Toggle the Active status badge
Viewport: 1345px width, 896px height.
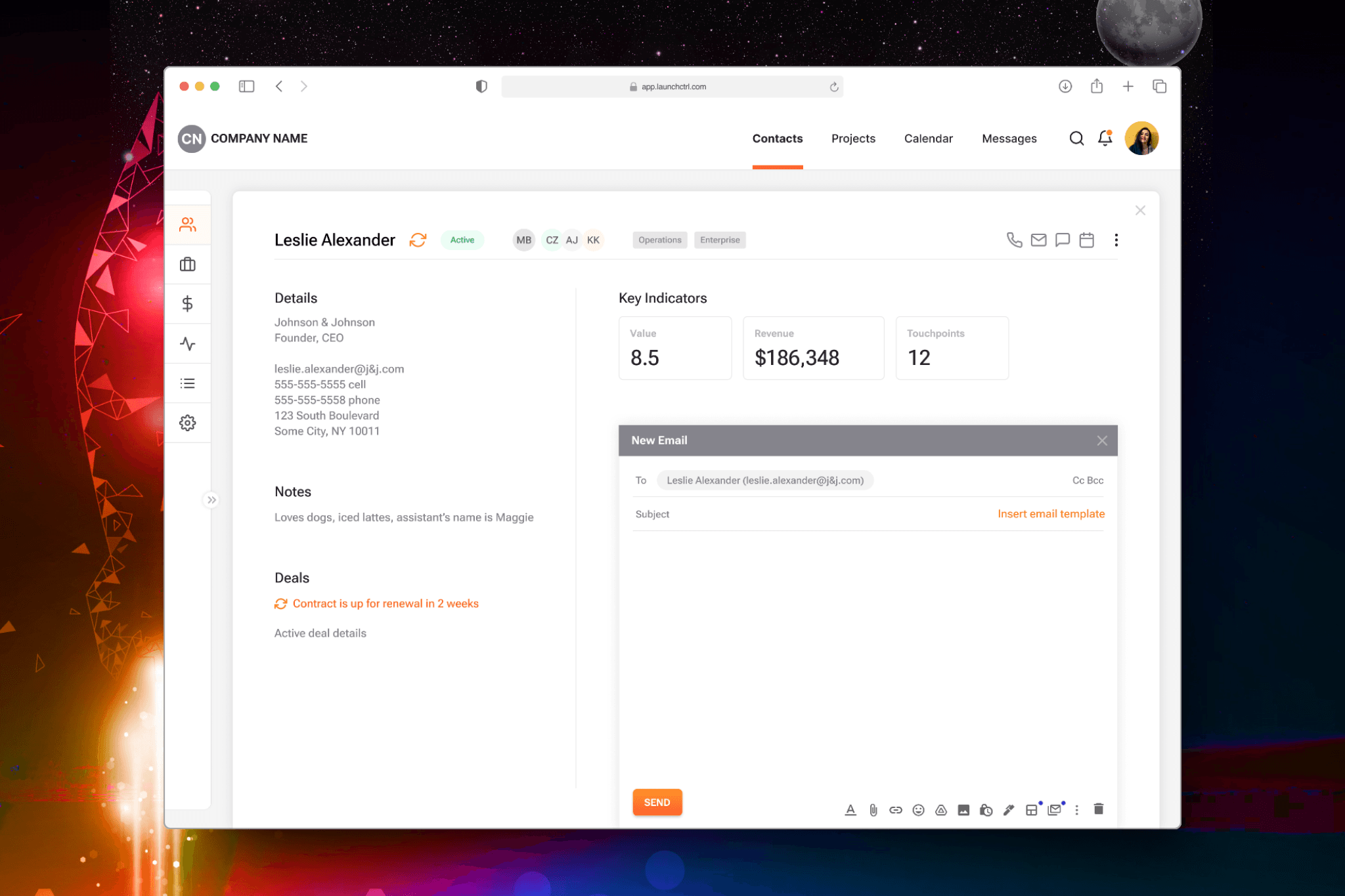(x=462, y=240)
